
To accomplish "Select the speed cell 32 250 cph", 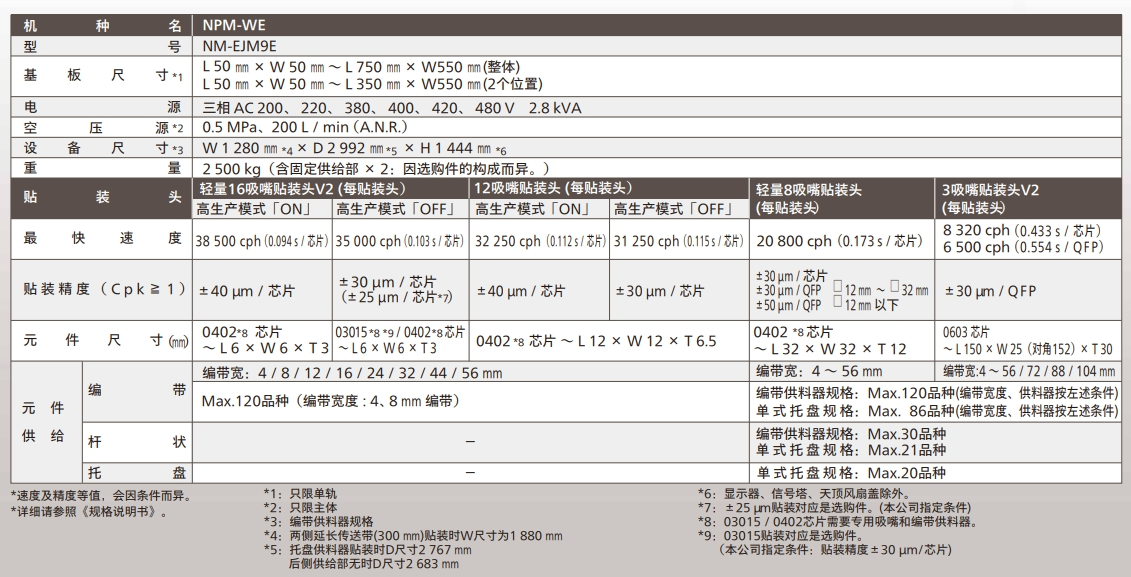I will (x=540, y=241).
